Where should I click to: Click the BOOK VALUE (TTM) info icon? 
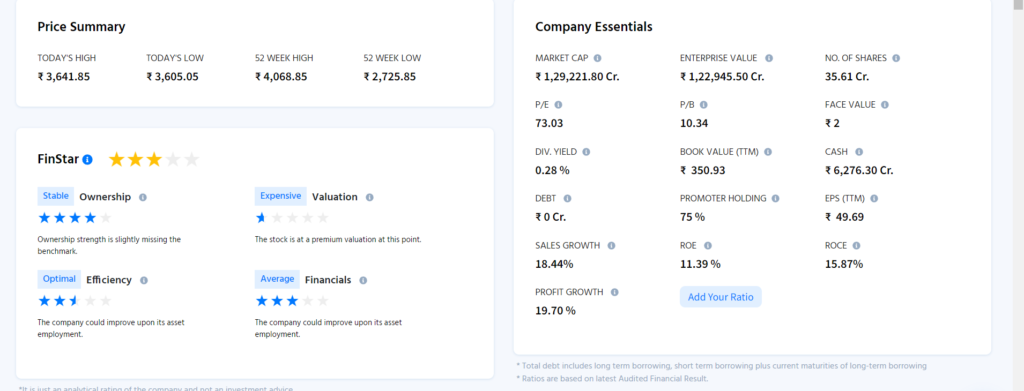click(x=768, y=151)
